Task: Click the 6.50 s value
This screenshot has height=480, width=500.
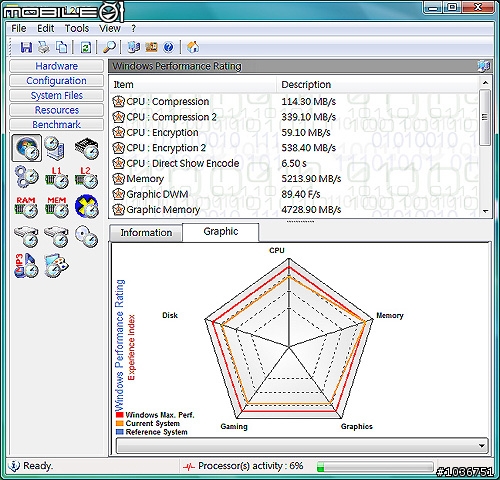Action: 294,163
